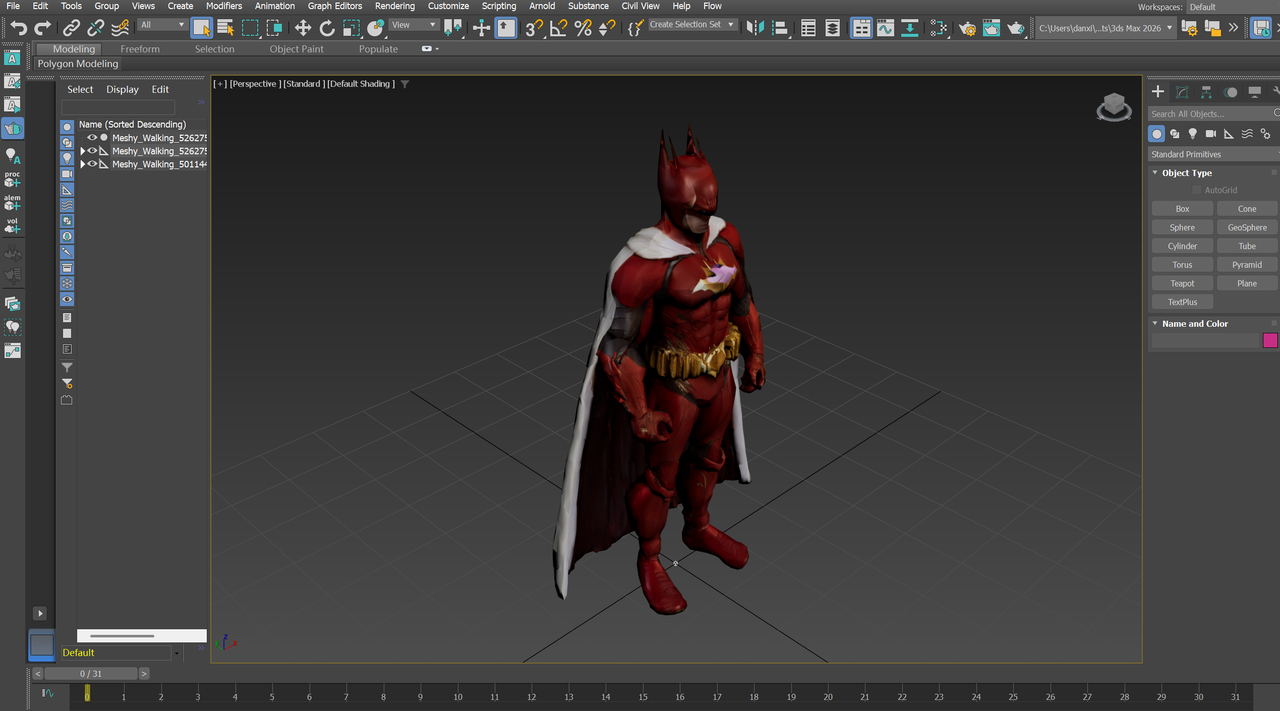Switch to the Object Paint ribbon tab
Viewport: 1280px width, 711px height.
297,49
